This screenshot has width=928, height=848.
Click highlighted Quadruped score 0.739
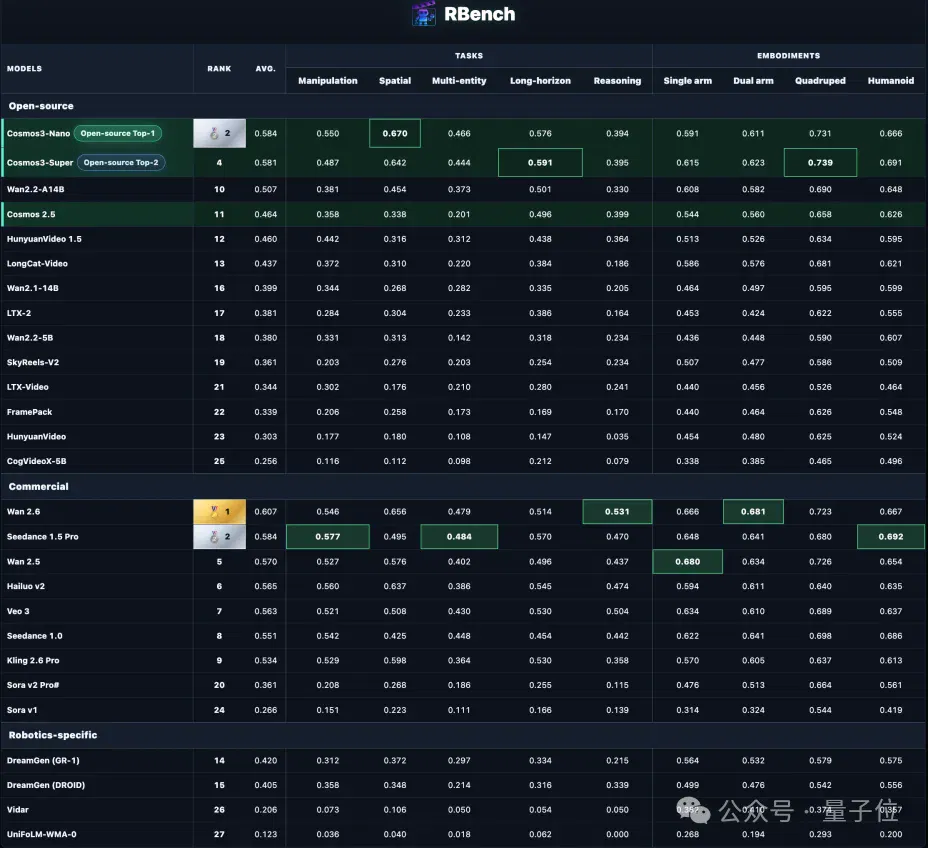(820, 162)
